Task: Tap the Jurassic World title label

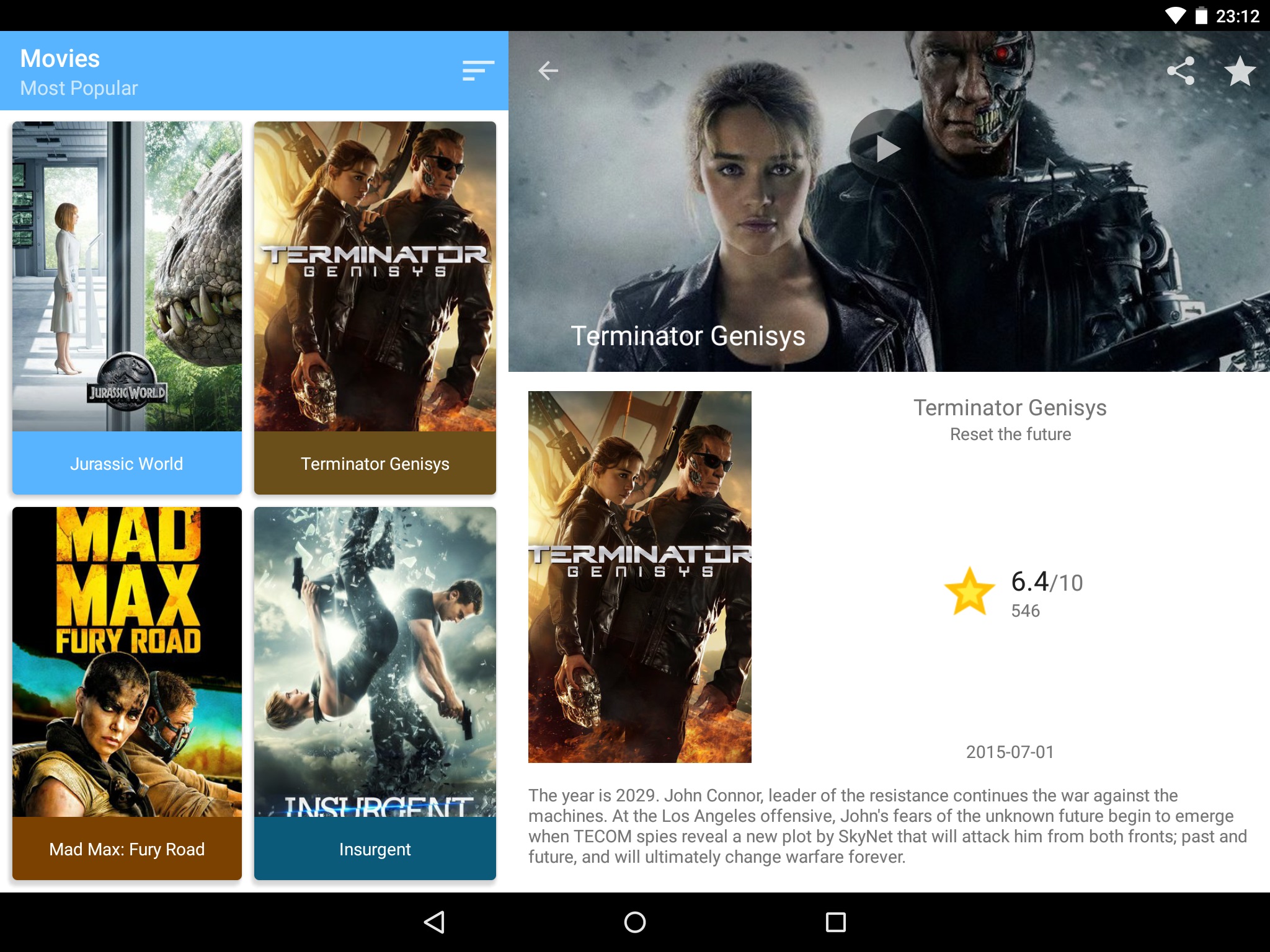Action: coord(127,464)
